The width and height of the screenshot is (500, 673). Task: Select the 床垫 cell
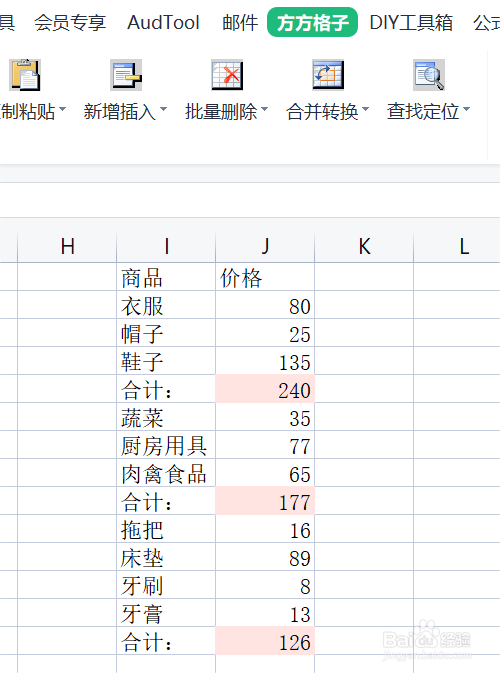click(166, 557)
